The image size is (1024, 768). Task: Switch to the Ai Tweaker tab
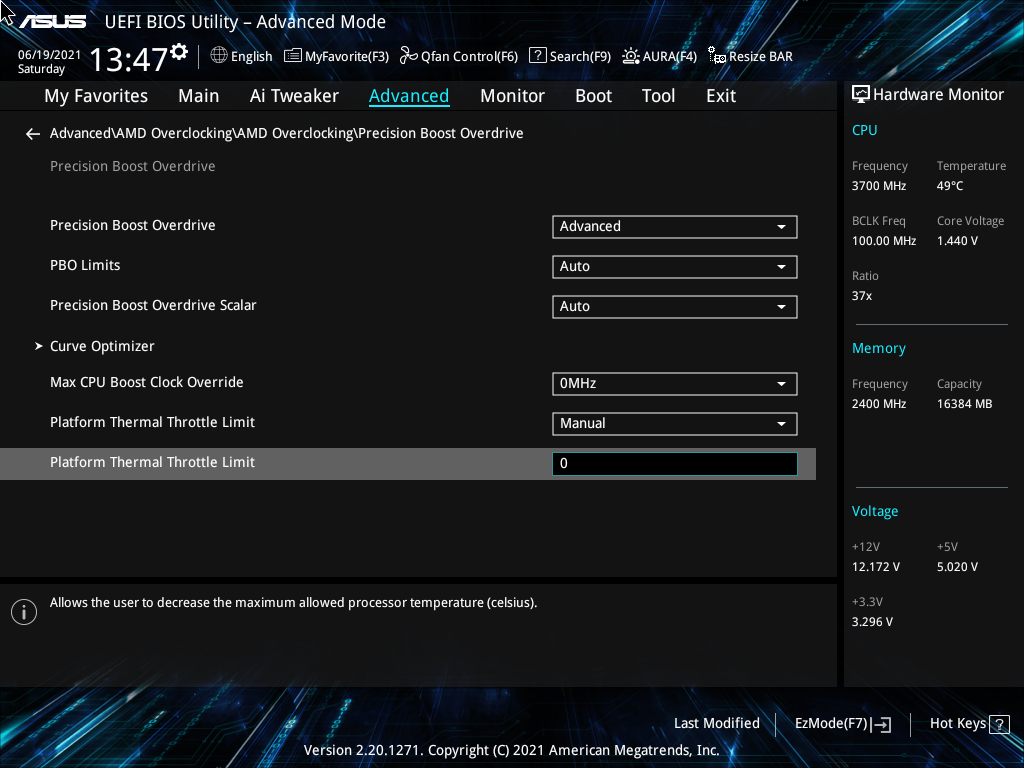(294, 95)
